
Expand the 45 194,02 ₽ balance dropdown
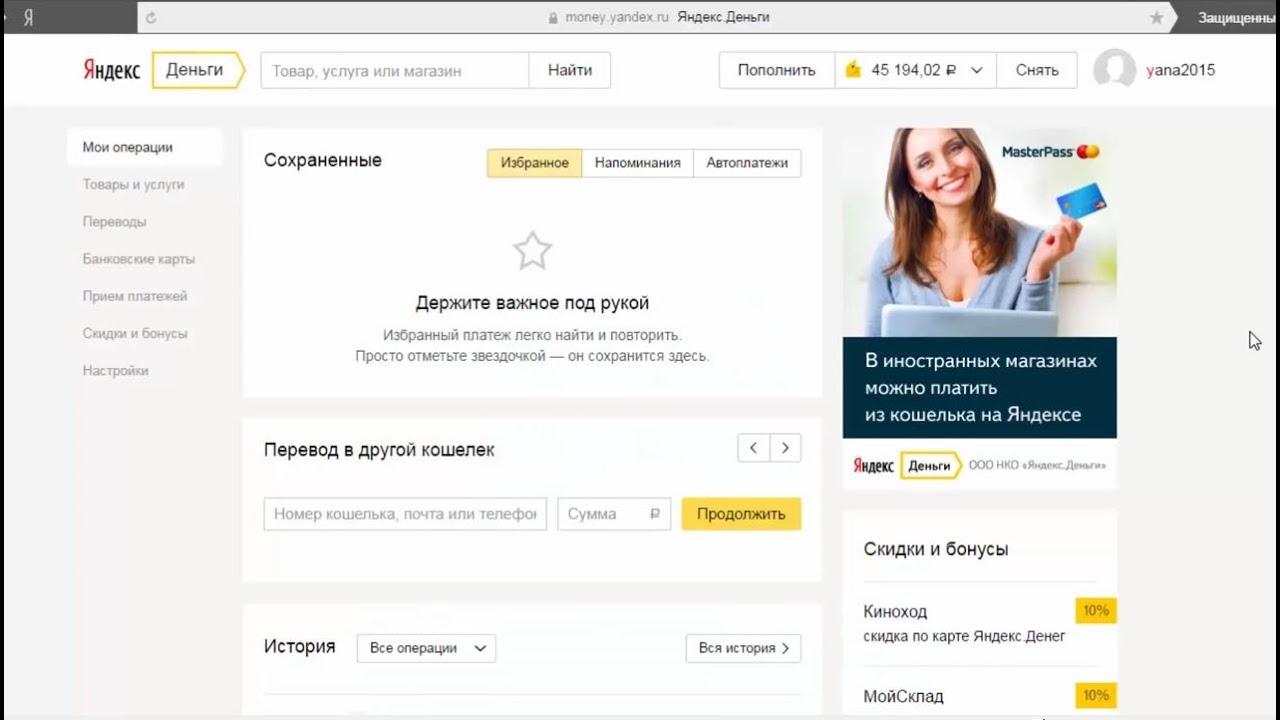coord(976,70)
